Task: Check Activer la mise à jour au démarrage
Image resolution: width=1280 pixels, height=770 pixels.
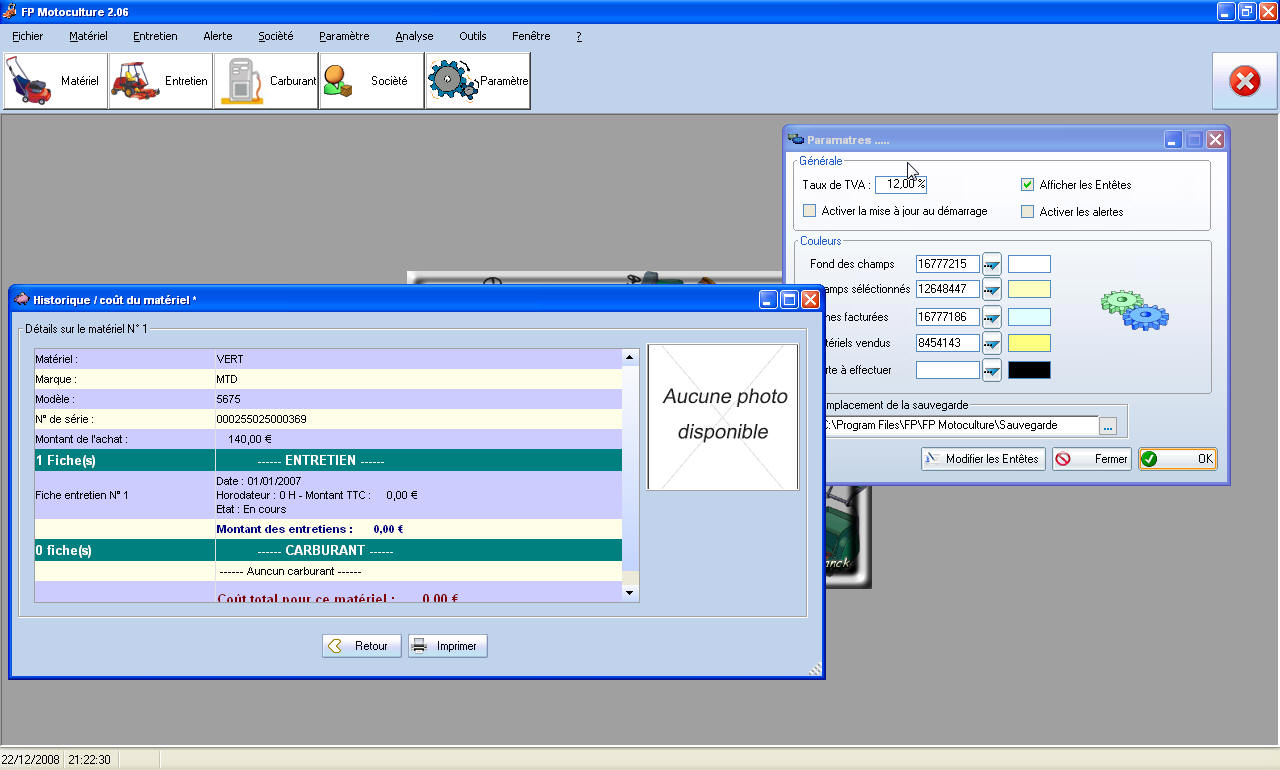Action: (810, 211)
